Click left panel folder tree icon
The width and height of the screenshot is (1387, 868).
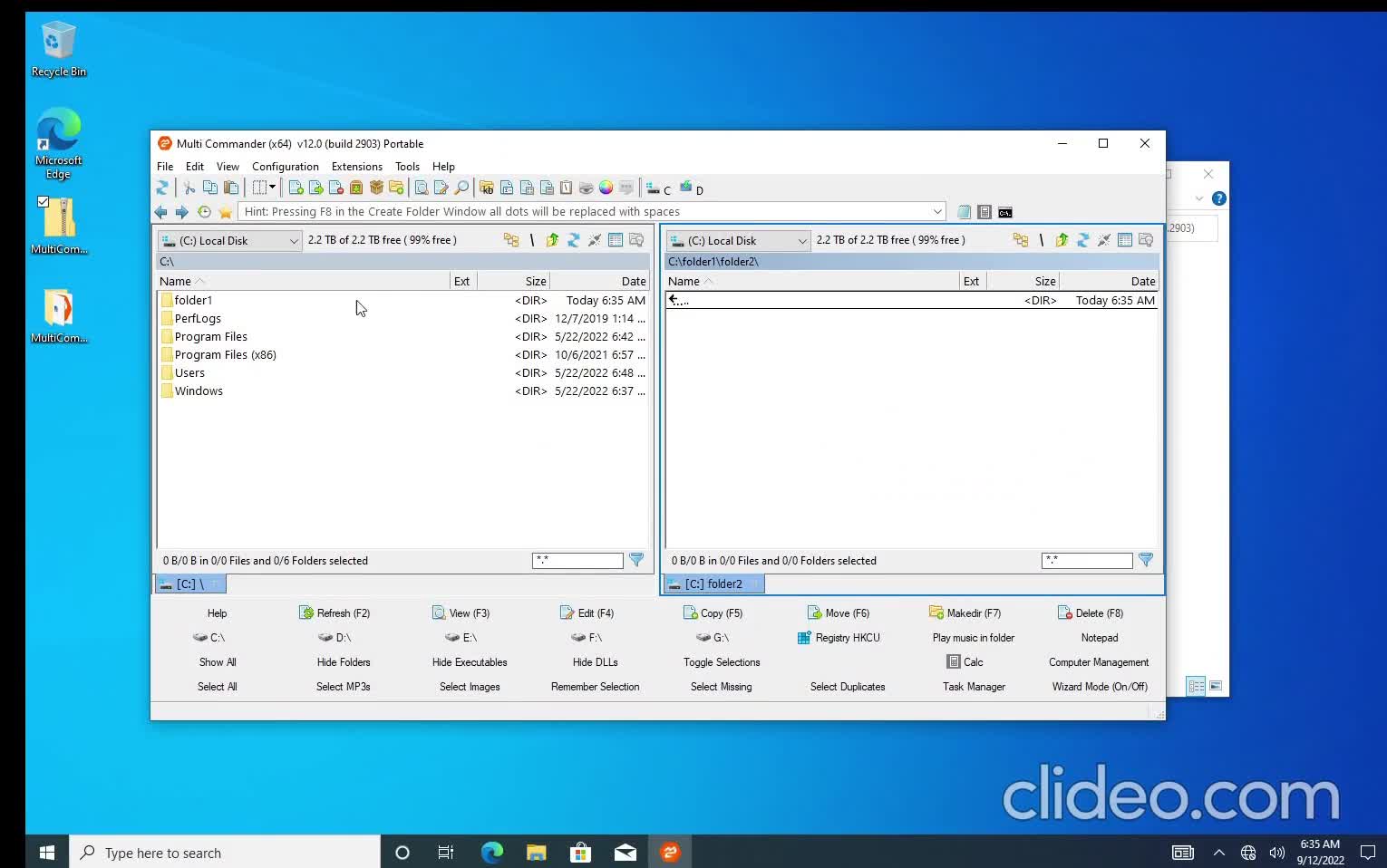click(x=511, y=240)
